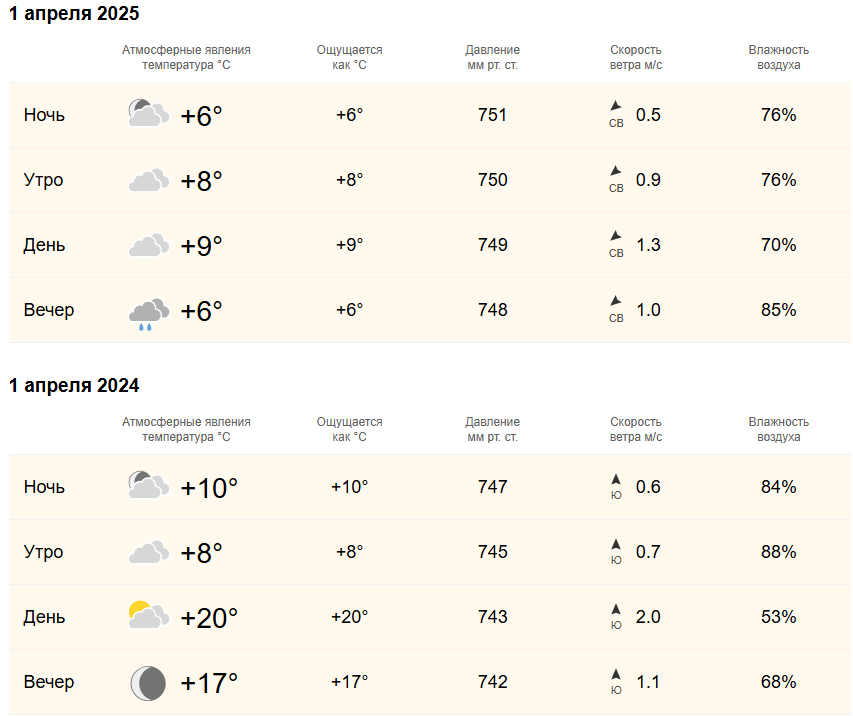Click the 85% humidity value
This screenshot has height=716, width=853.
(778, 310)
